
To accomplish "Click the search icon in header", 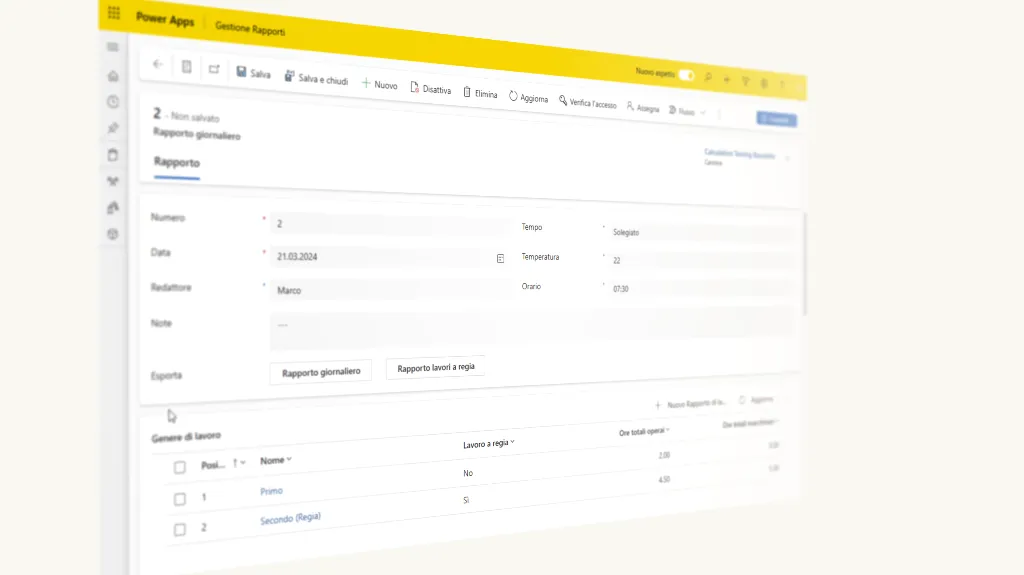I will [x=708, y=78].
